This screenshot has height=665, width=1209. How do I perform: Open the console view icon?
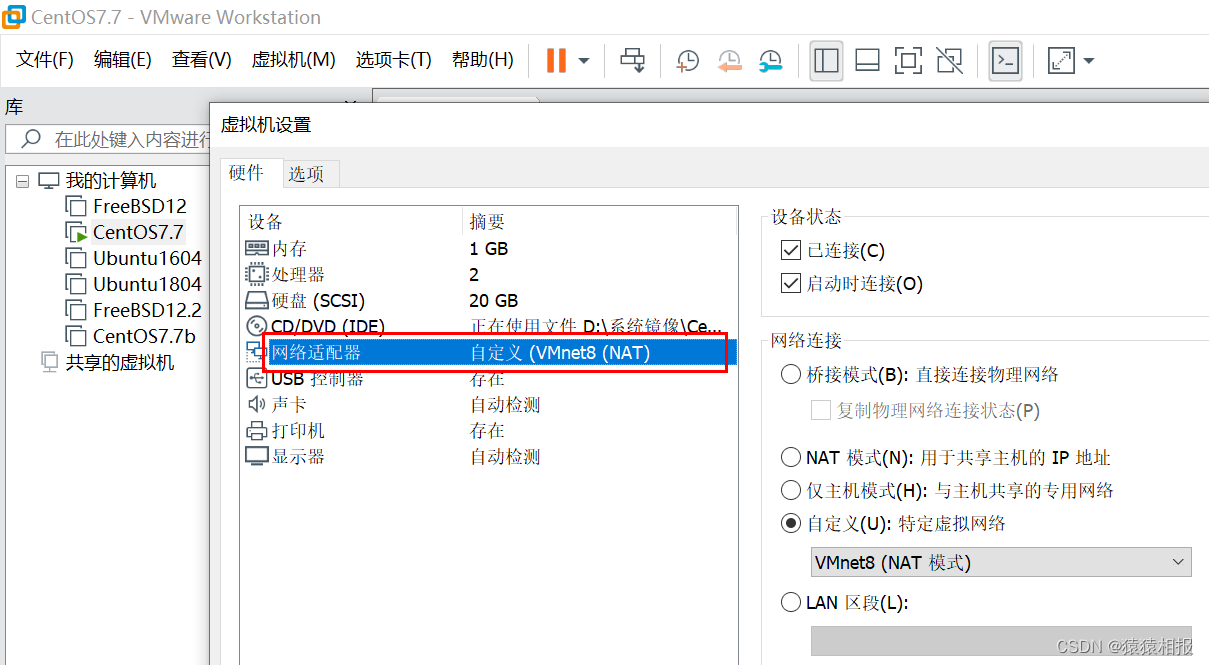coord(1004,60)
